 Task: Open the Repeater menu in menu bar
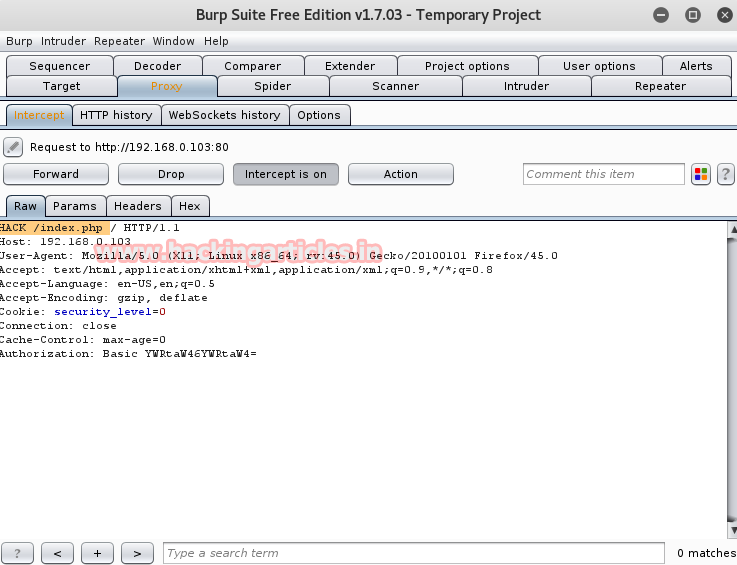[x=119, y=41]
